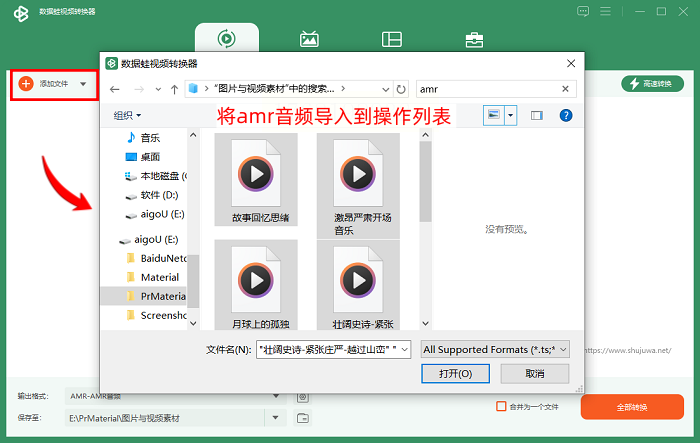Click the 打开(O) open button
The width and height of the screenshot is (700, 443).
(x=455, y=373)
